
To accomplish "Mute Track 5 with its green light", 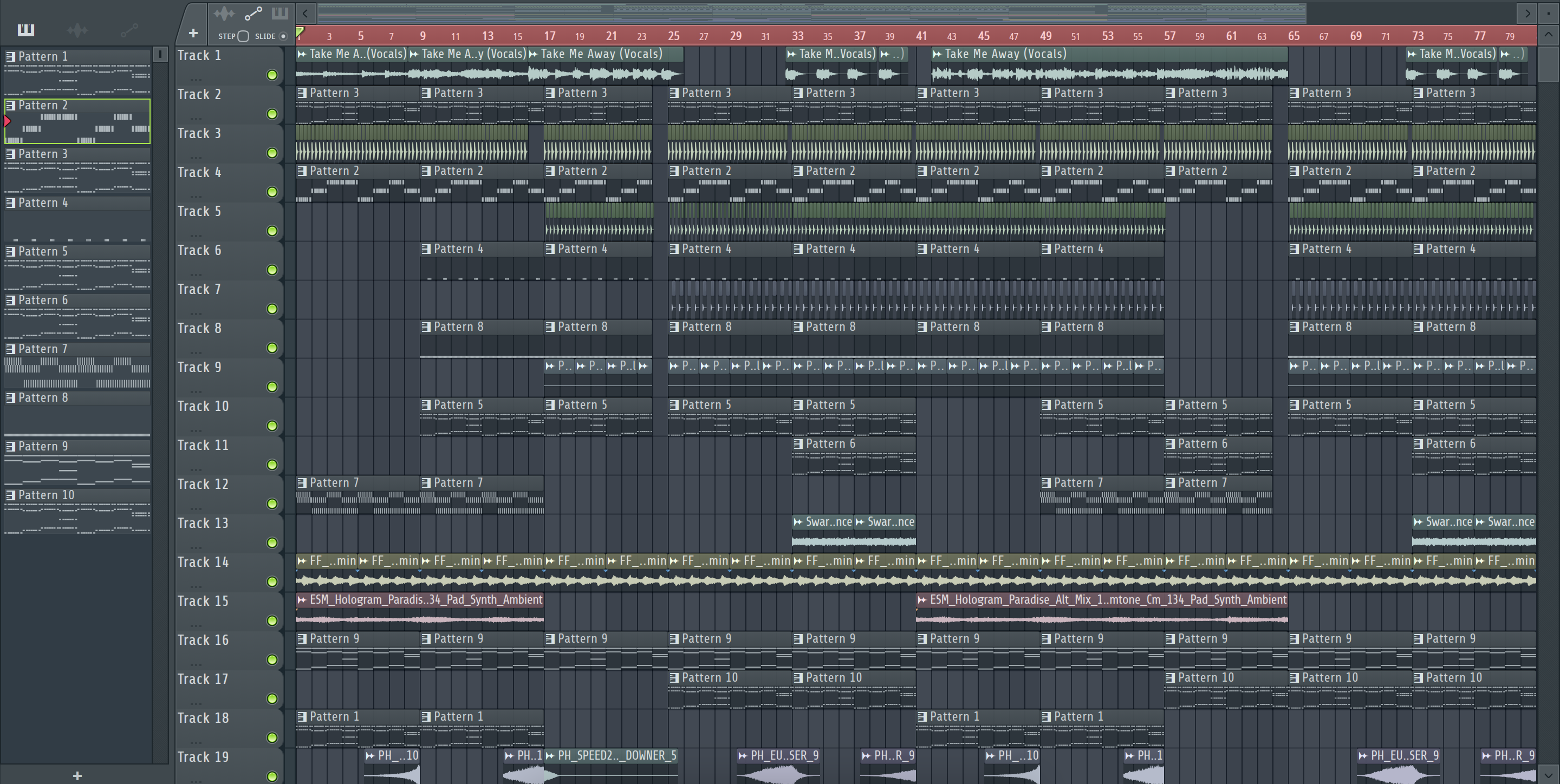I will [272, 231].
